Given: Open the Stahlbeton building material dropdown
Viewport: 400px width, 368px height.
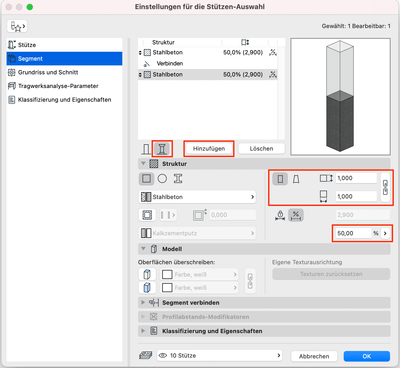Looking at the screenshot, I should point(197,197).
